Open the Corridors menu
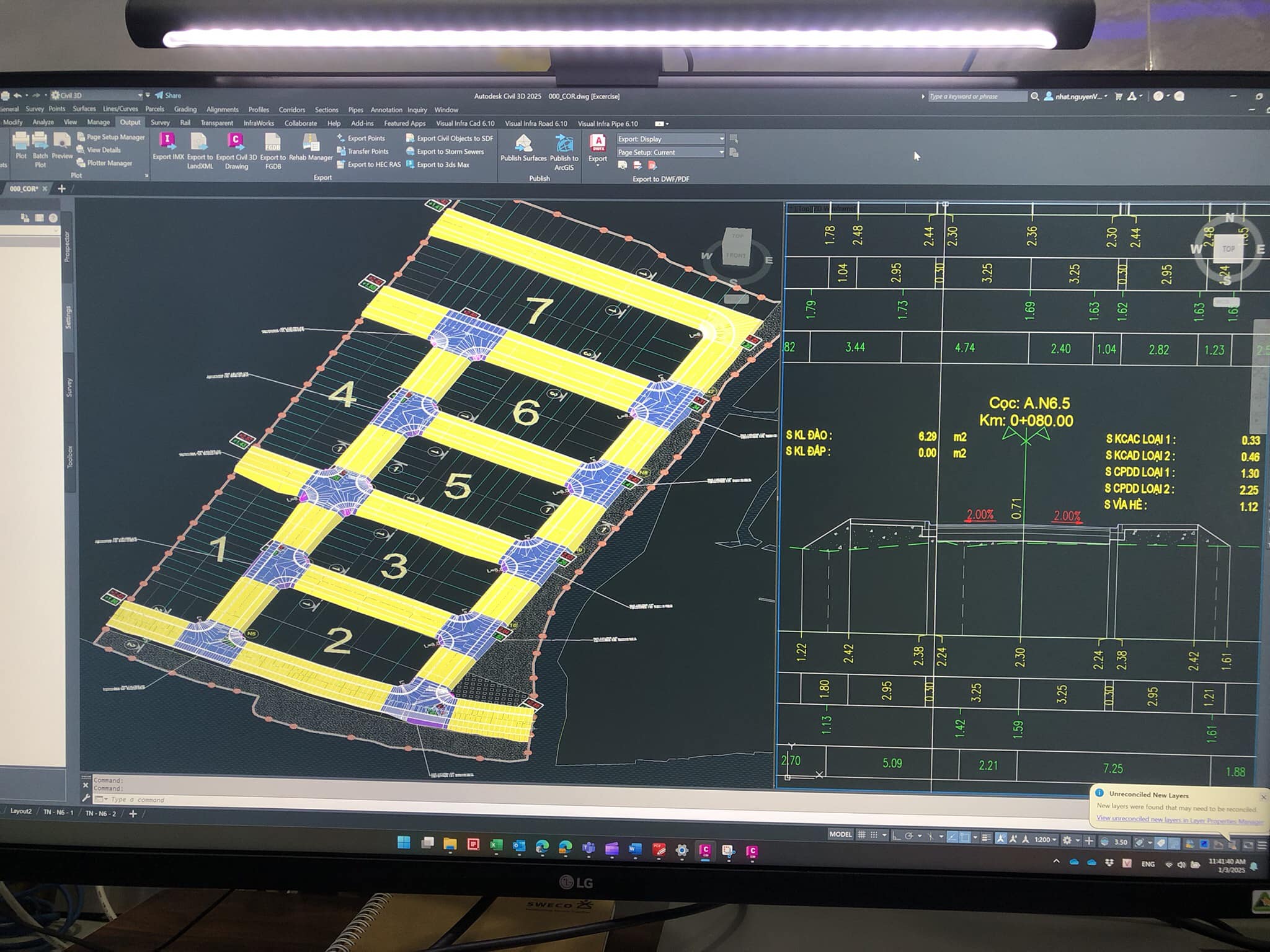Viewport: 1270px width, 952px height. 292,110
